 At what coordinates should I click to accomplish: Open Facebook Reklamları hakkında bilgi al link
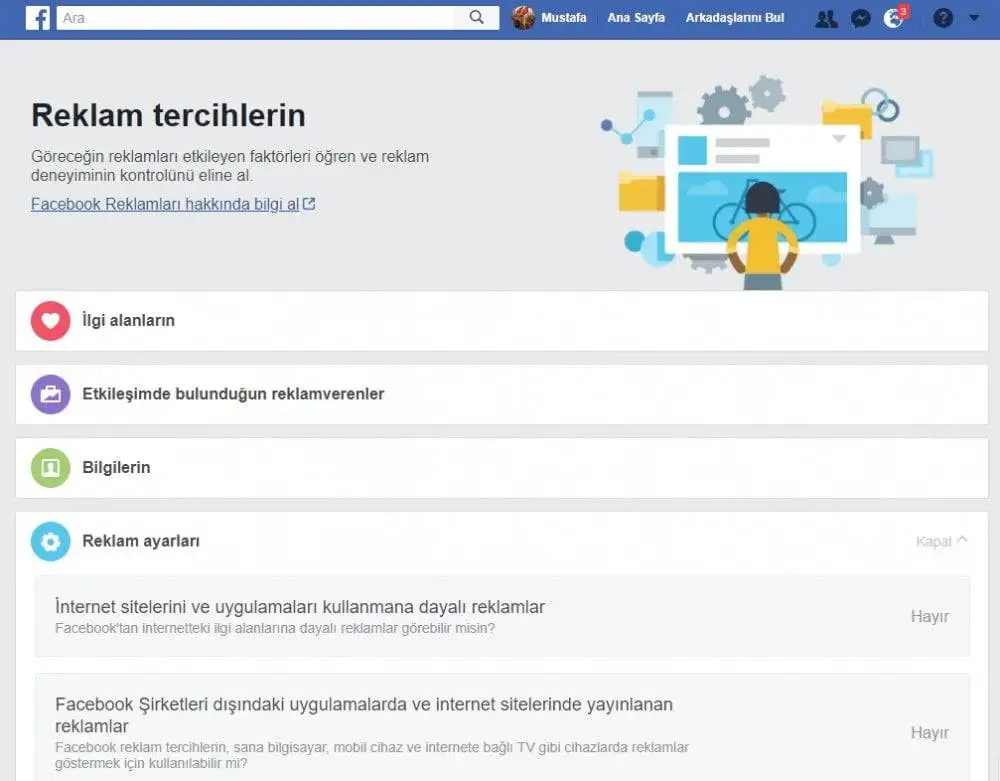point(165,204)
